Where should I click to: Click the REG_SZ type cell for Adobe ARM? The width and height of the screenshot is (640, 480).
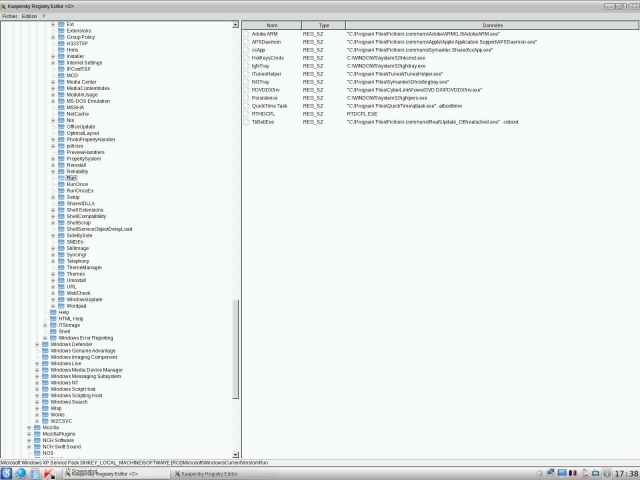313,34
